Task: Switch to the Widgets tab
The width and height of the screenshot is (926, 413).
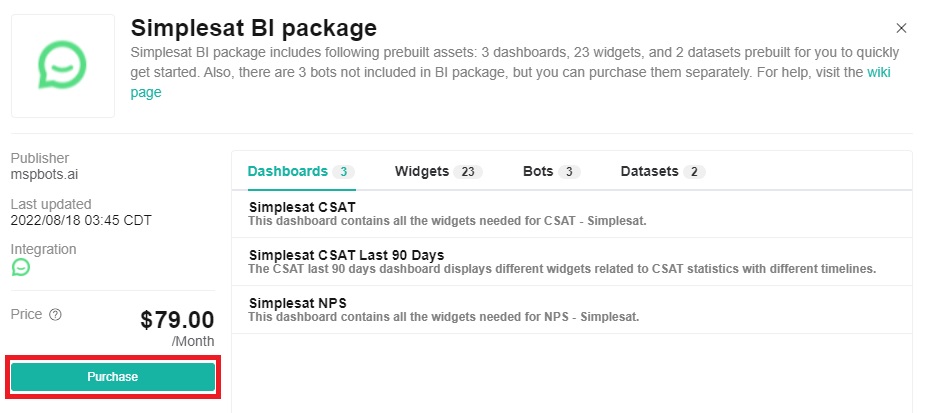Action: 422,171
